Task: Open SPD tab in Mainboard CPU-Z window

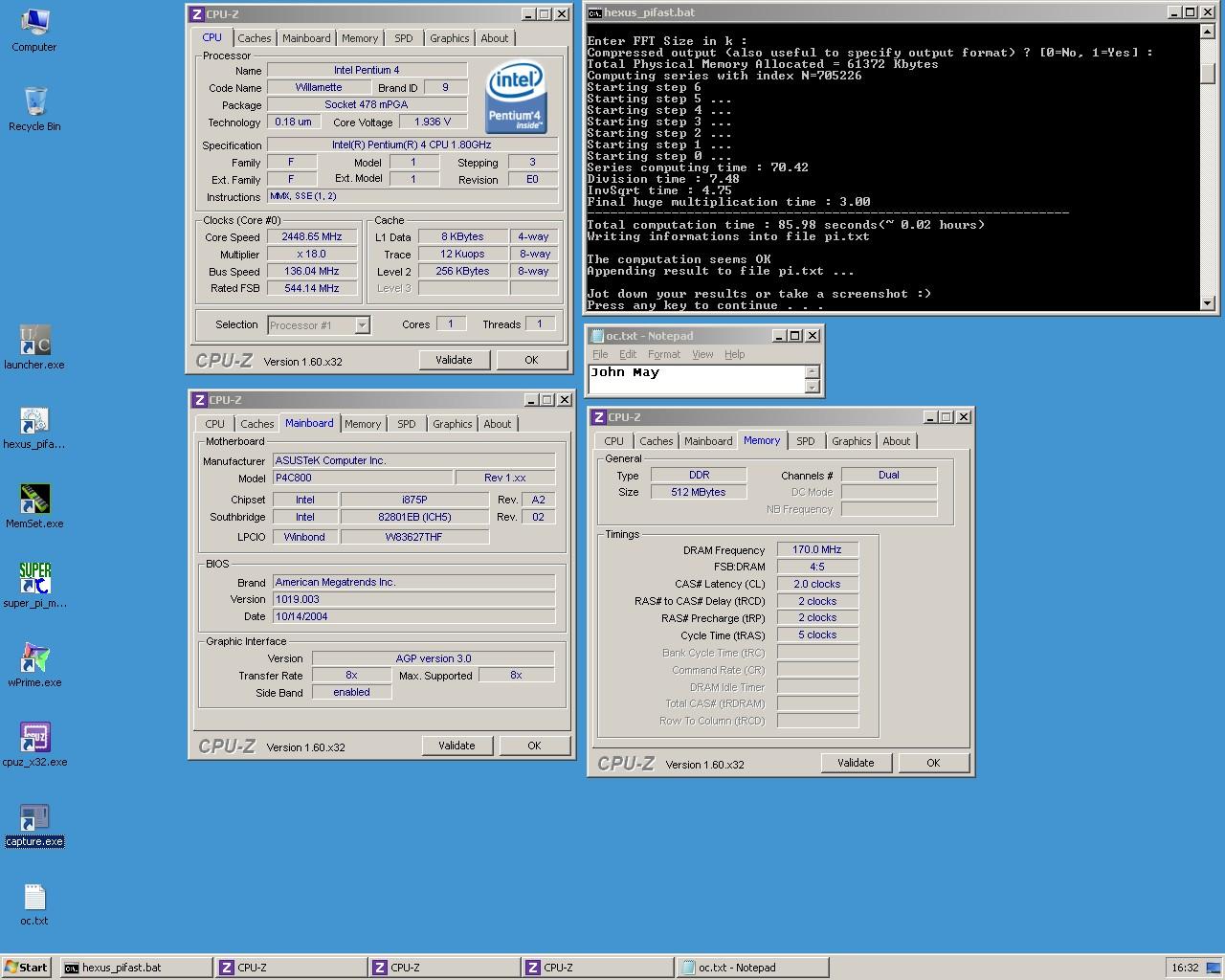Action: tap(407, 424)
